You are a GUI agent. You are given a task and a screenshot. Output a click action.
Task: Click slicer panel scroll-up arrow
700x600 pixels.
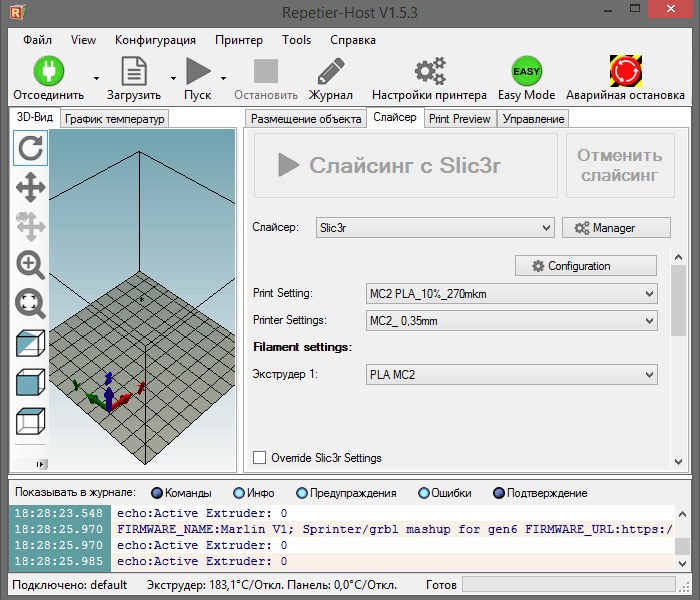[x=679, y=257]
